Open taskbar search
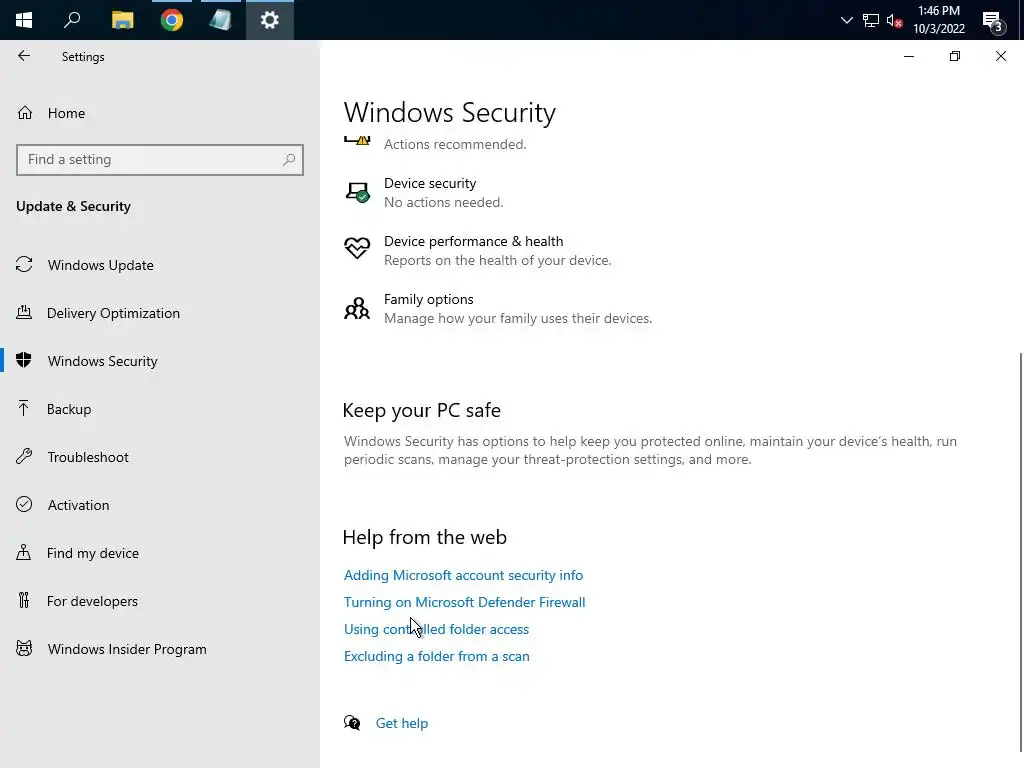The image size is (1024, 768). (72, 20)
